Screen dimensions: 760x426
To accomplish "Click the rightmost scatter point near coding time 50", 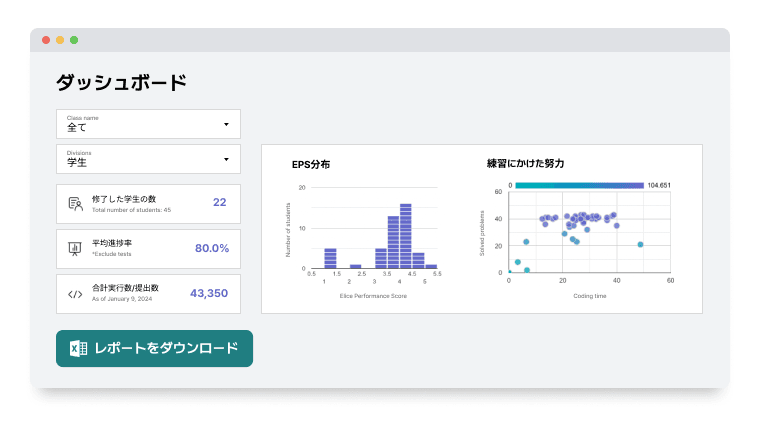I will click(640, 244).
